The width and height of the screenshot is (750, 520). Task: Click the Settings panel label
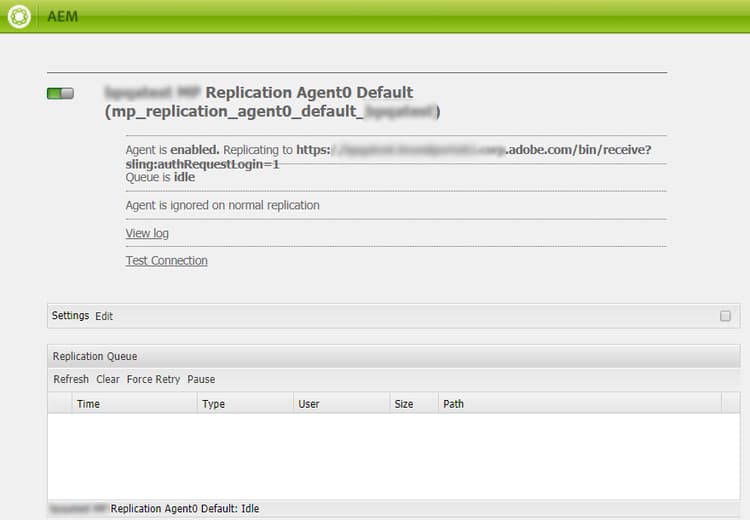coord(70,316)
